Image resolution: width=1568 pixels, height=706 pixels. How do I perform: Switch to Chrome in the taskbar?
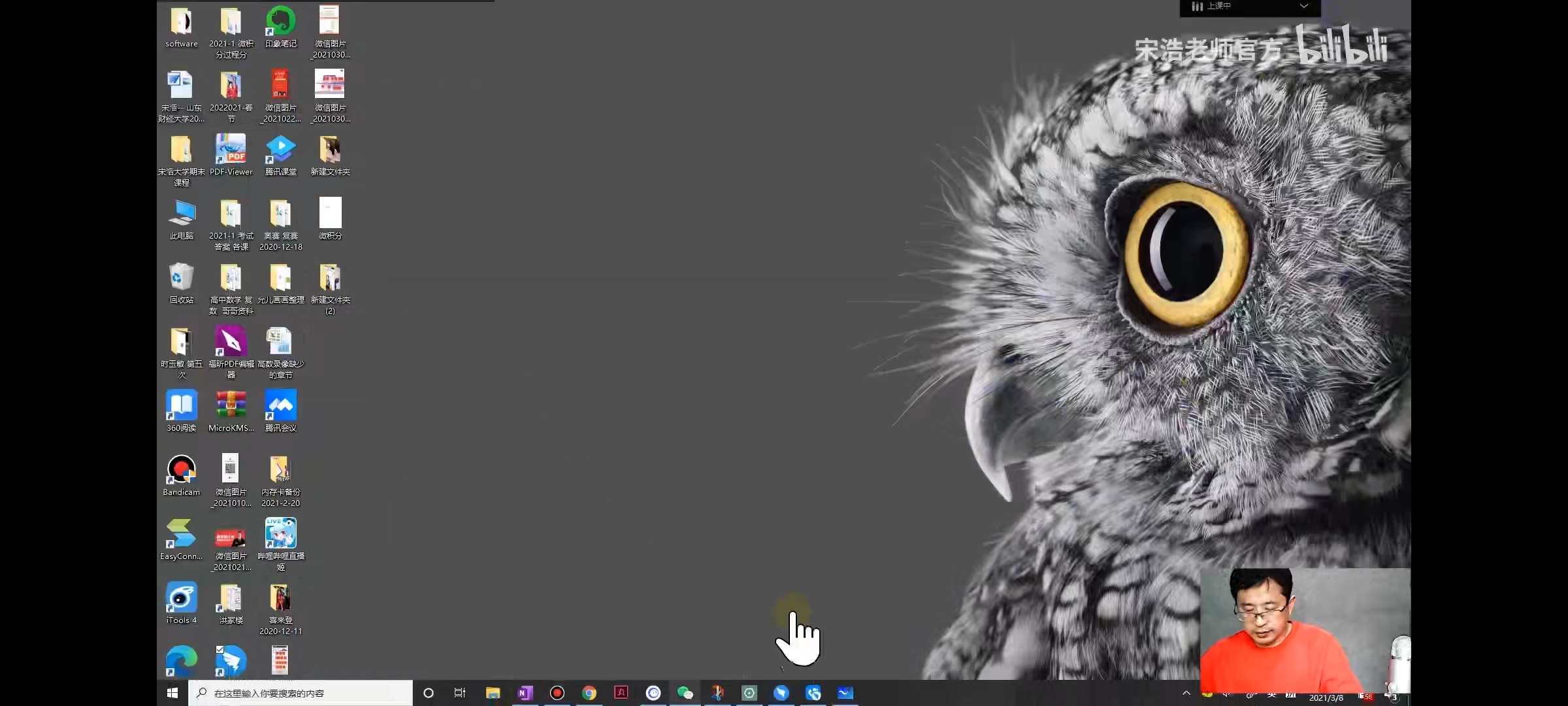click(589, 693)
